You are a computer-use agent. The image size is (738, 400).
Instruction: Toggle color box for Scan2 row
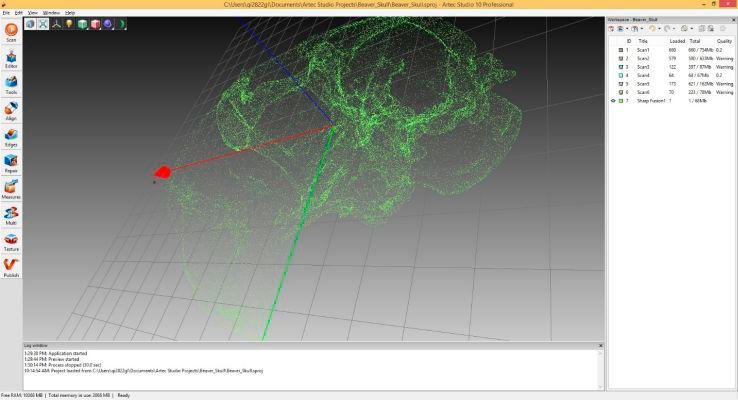click(621, 58)
